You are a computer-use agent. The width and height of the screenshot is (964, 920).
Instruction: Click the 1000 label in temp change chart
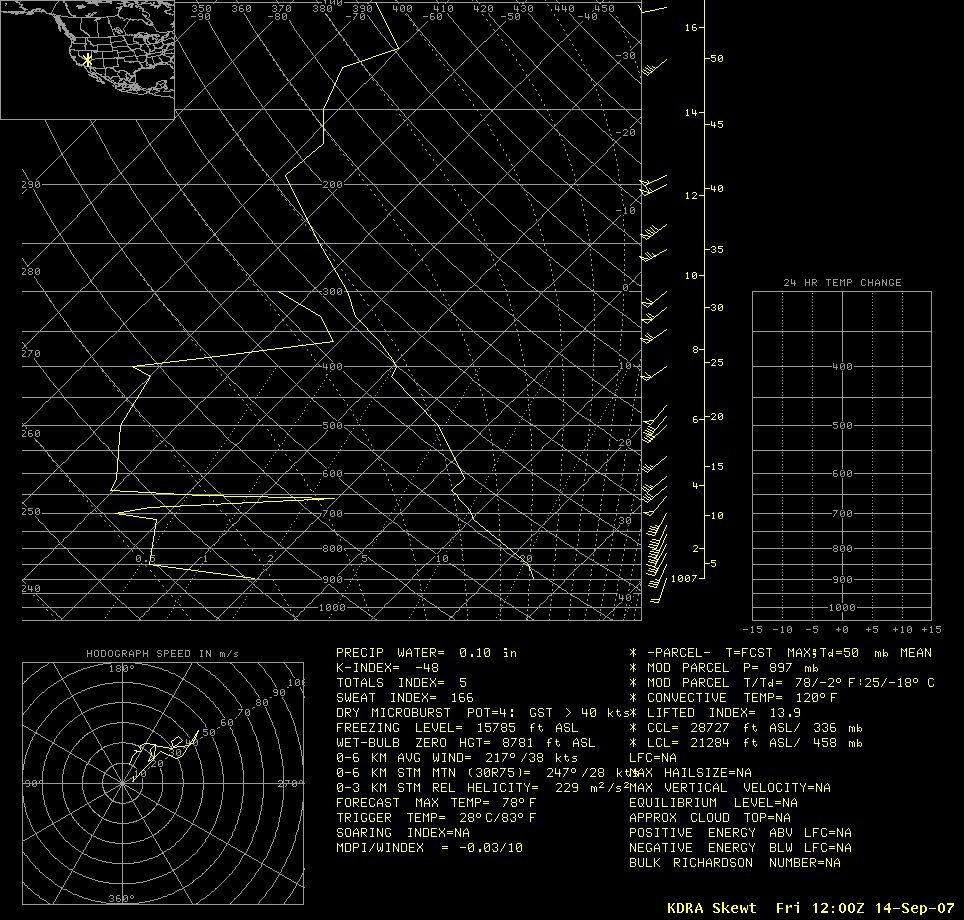pyautogui.click(x=842, y=608)
